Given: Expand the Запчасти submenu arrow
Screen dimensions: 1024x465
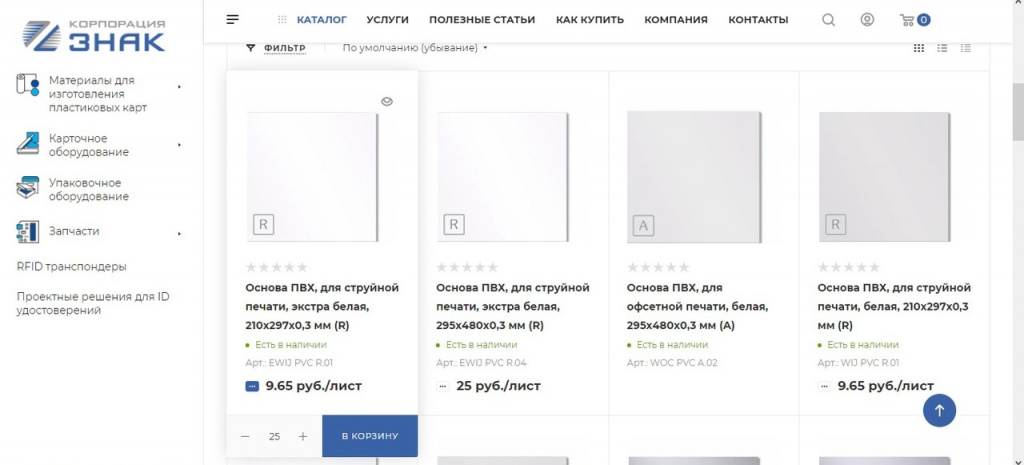Looking at the screenshot, I should coord(180,234).
